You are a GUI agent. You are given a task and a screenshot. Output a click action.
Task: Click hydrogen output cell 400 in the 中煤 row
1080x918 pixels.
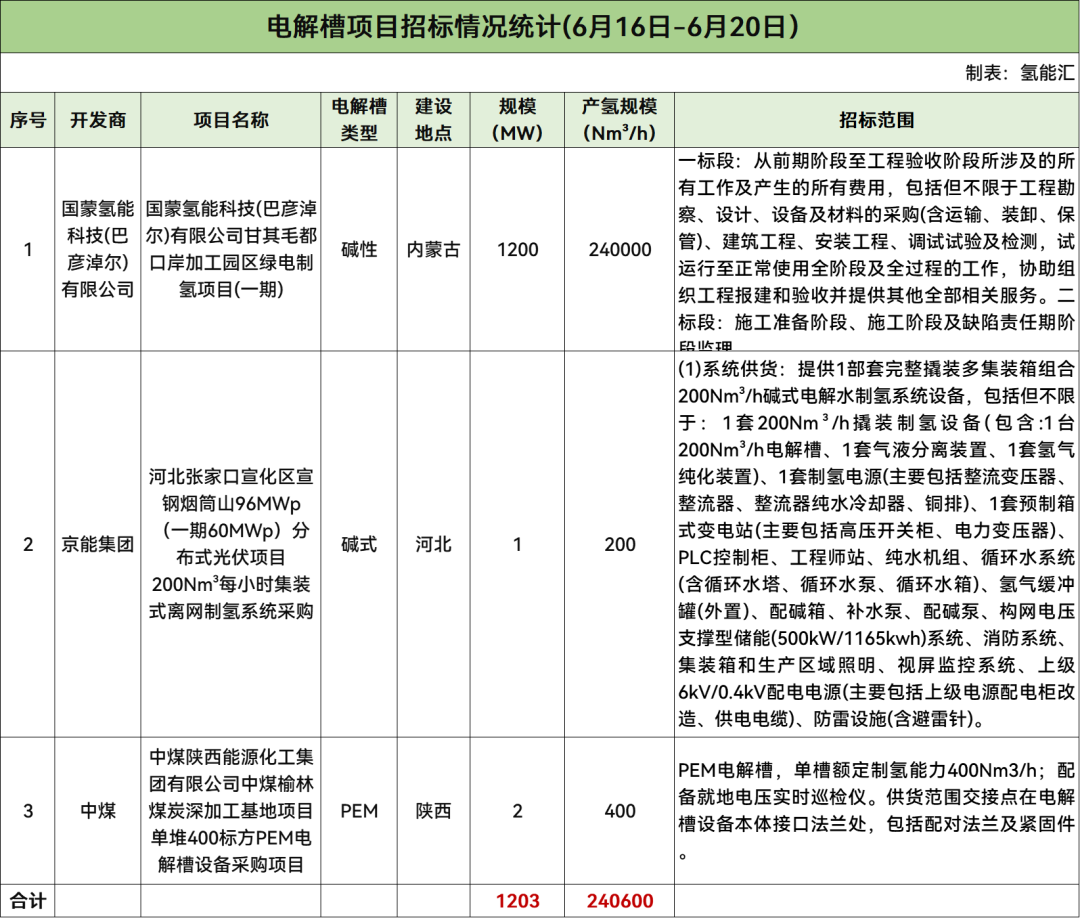(619, 811)
